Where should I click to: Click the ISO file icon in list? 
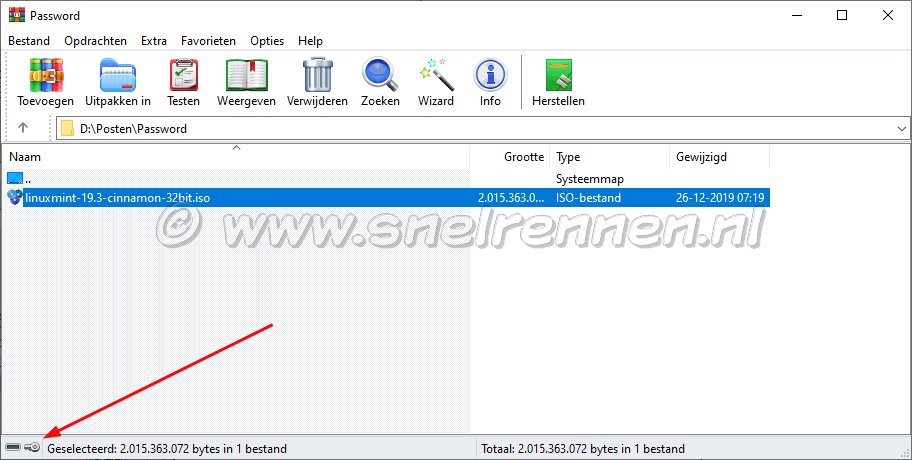(15, 198)
